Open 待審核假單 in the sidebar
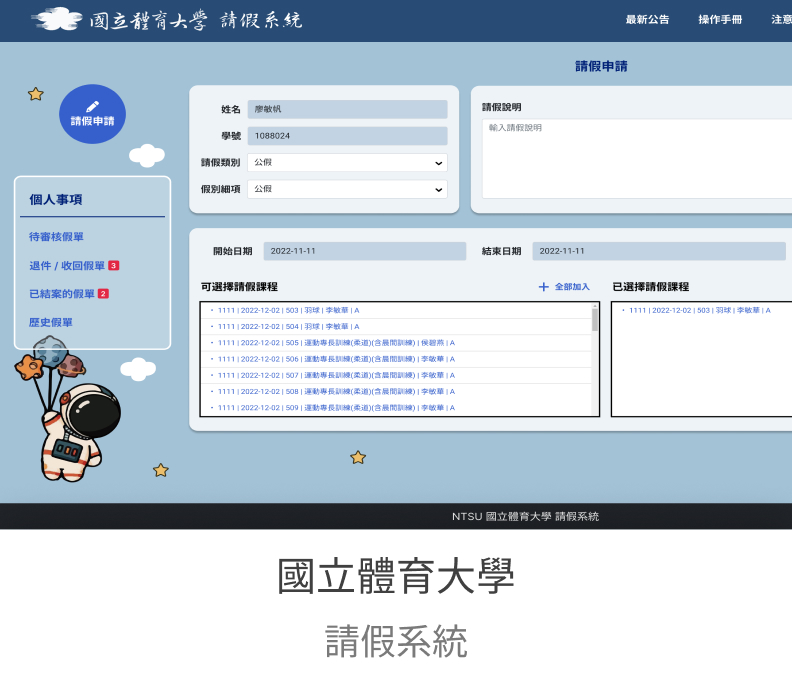This screenshot has height=688, width=792. [57, 237]
